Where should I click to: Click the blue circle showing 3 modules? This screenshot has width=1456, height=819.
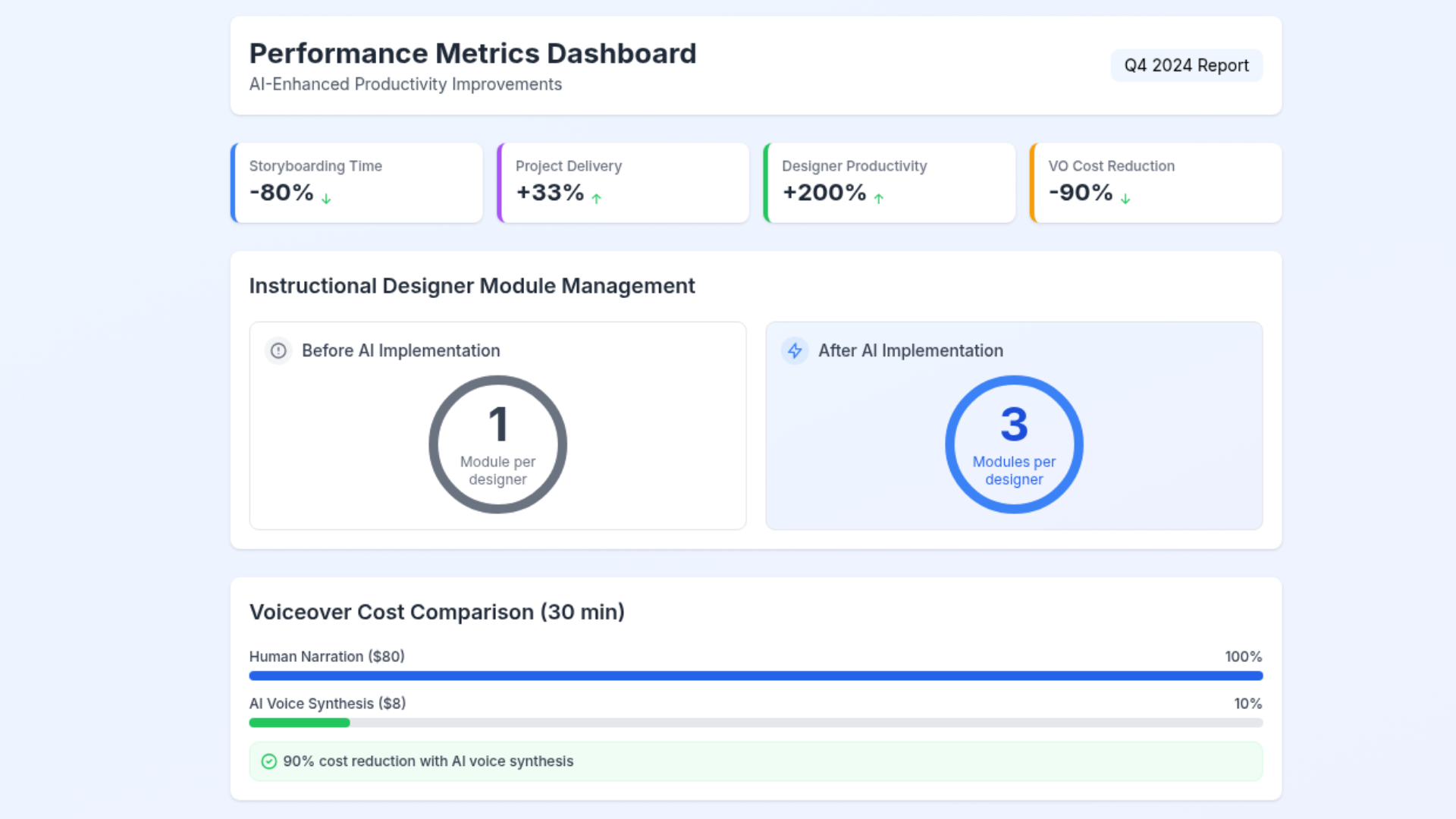(x=1014, y=444)
